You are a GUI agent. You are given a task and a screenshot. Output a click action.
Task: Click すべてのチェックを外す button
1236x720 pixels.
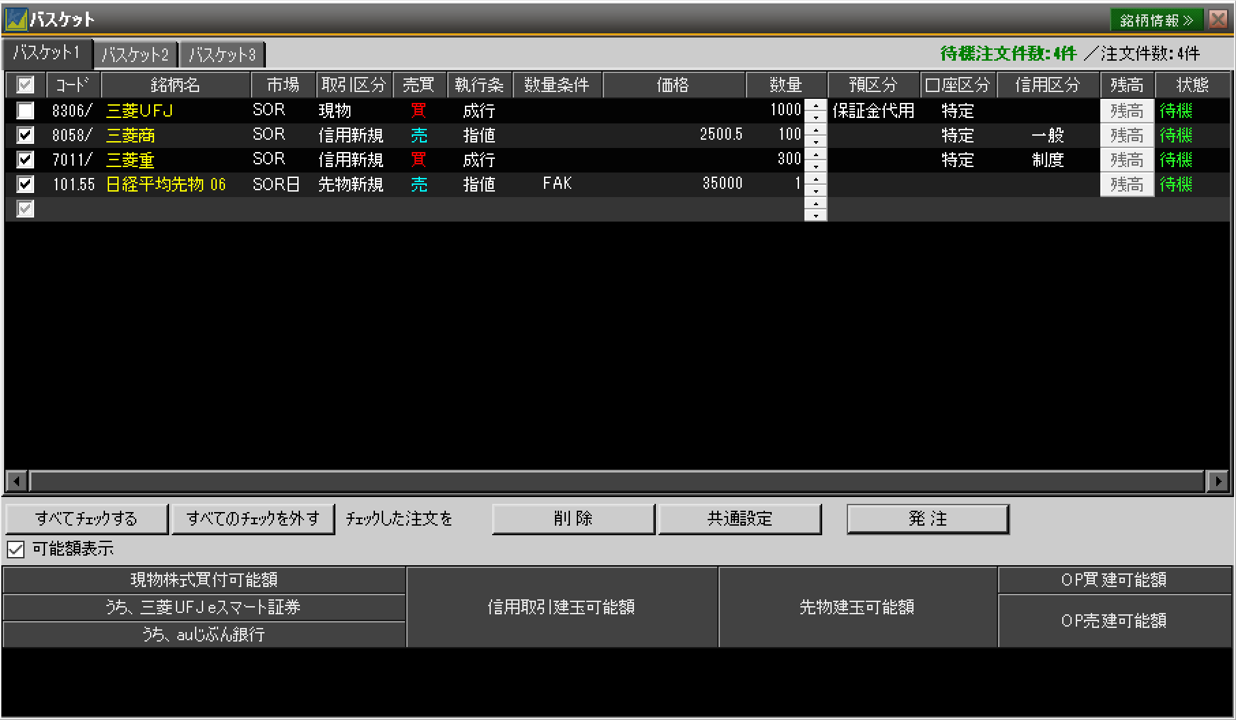point(251,519)
